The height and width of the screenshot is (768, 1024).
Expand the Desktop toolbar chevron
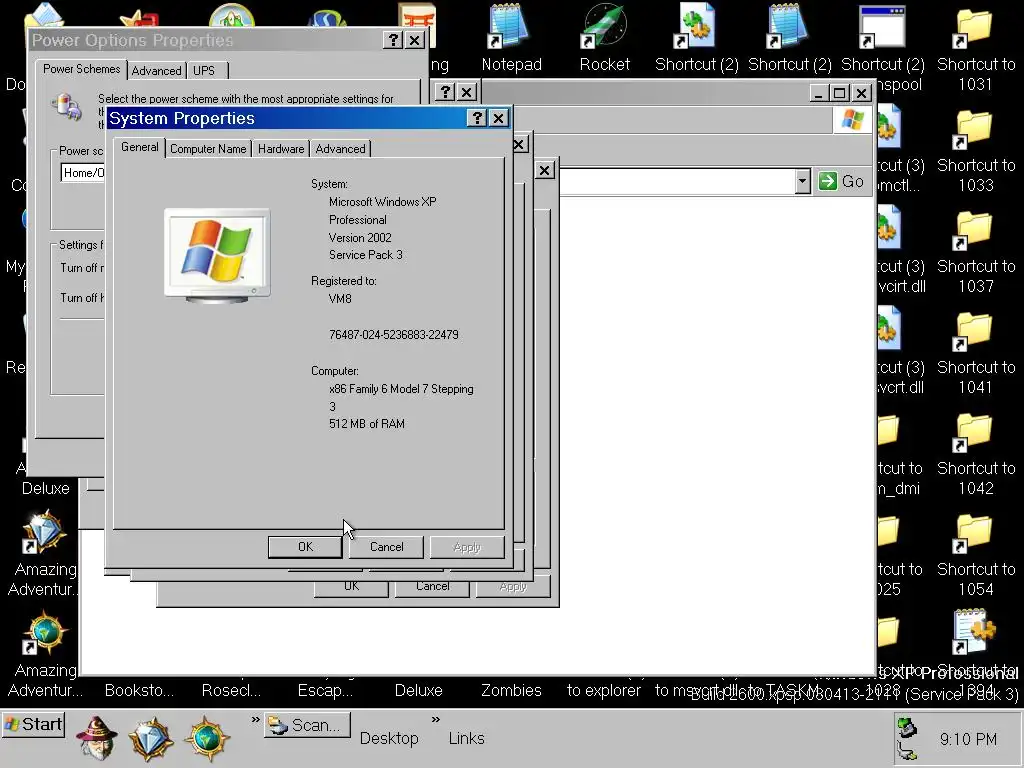(436, 720)
